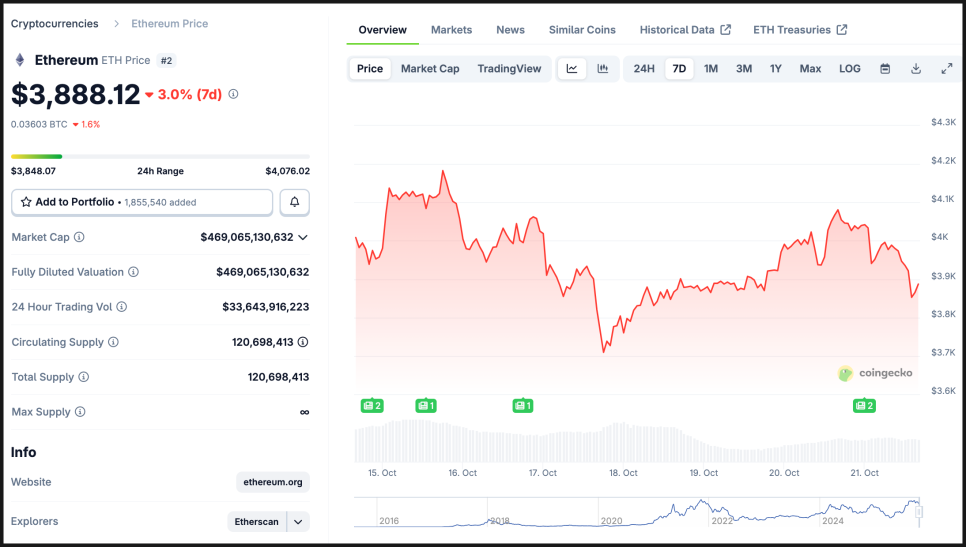Expand the Market Cap value chevron
Screen dimensions: 966x547
pyautogui.click(x=303, y=237)
